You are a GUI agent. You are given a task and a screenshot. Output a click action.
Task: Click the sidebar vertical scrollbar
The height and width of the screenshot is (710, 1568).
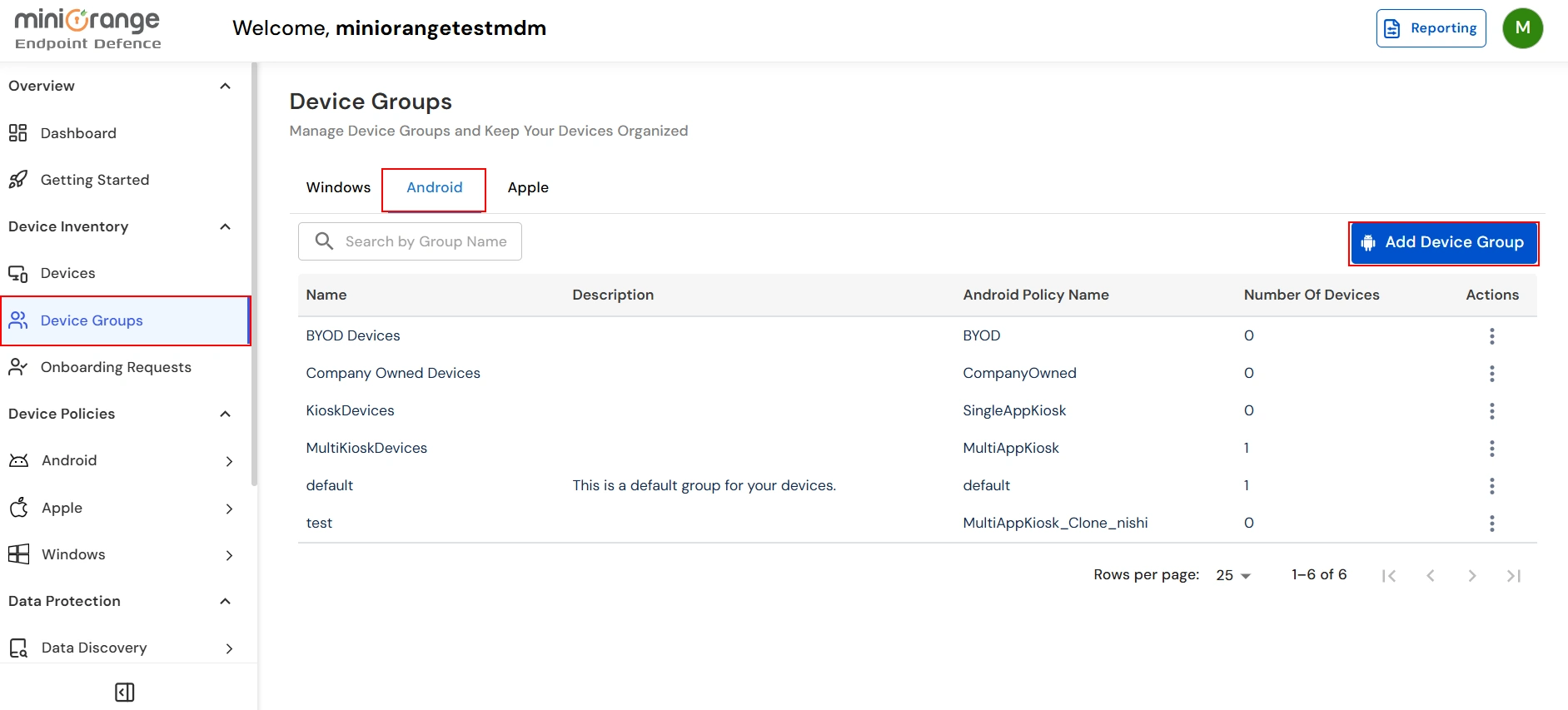click(254, 275)
